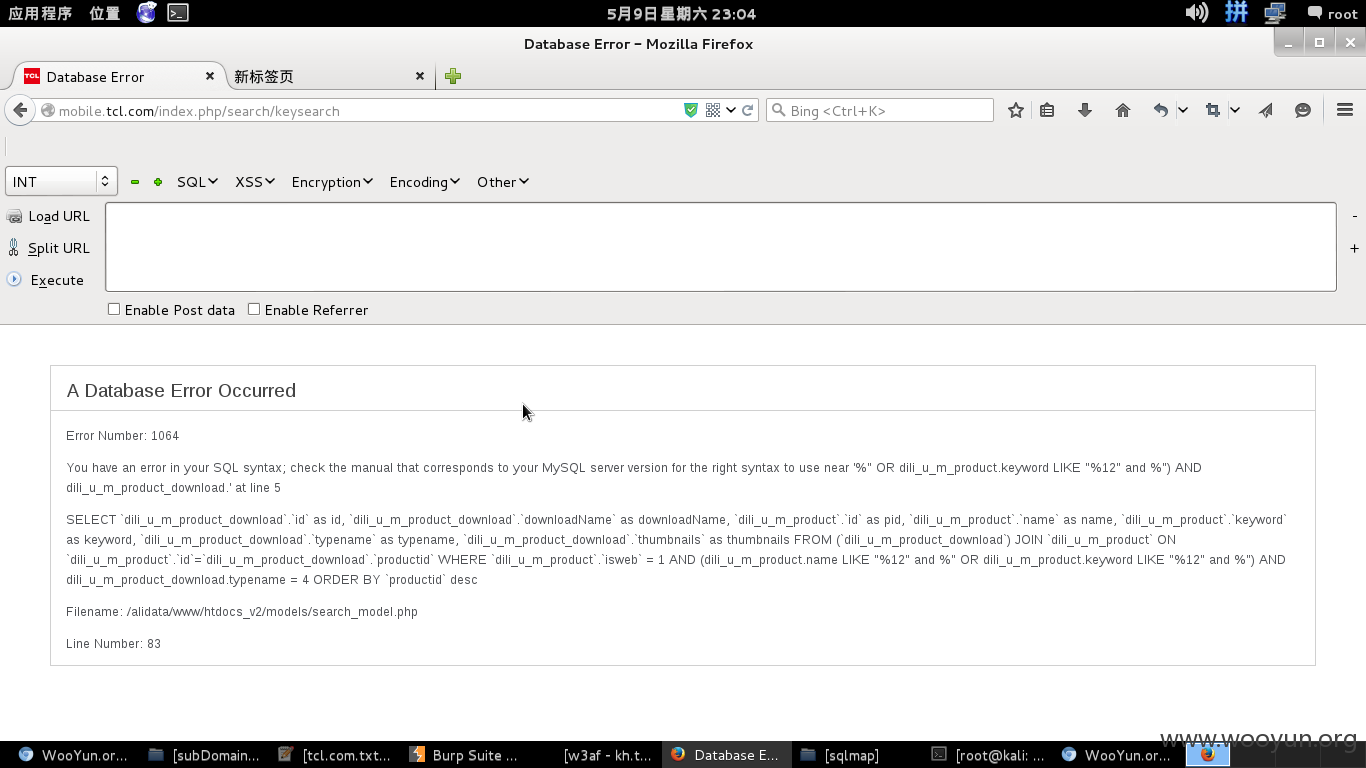Click the green shield security icon
The width and height of the screenshot is (1366, 768).
pos(690,110)
